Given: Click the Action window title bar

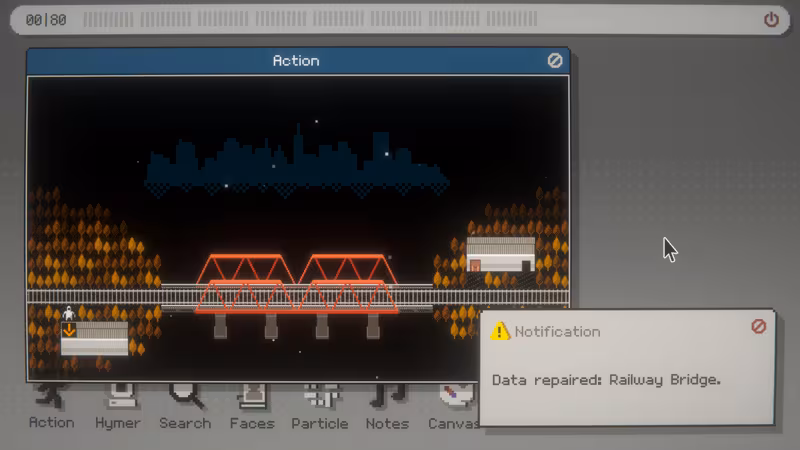Looking at the screenshot, I should [x=298, y=61].
